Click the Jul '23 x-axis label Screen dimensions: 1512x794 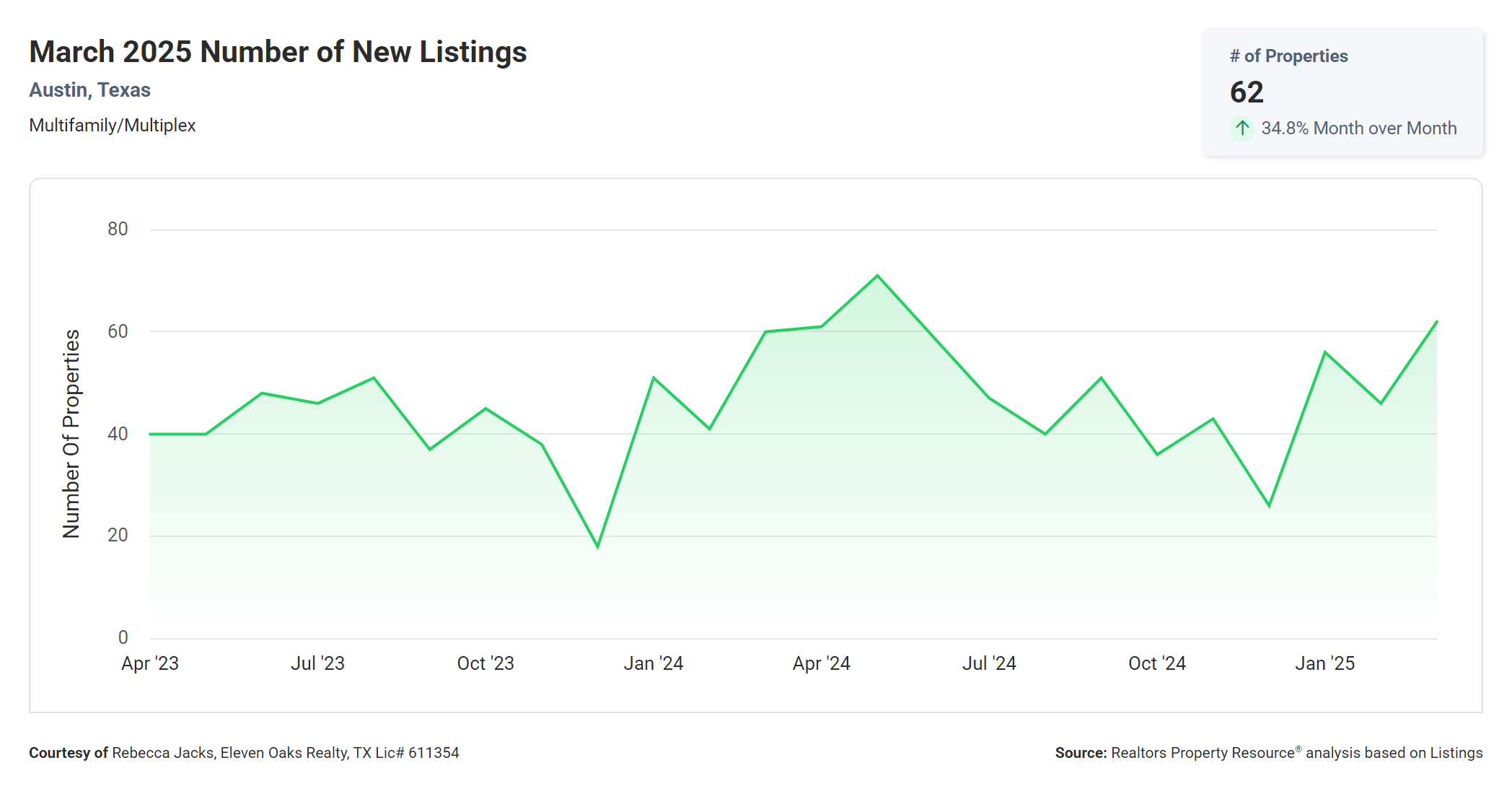(x=317, y=663)
